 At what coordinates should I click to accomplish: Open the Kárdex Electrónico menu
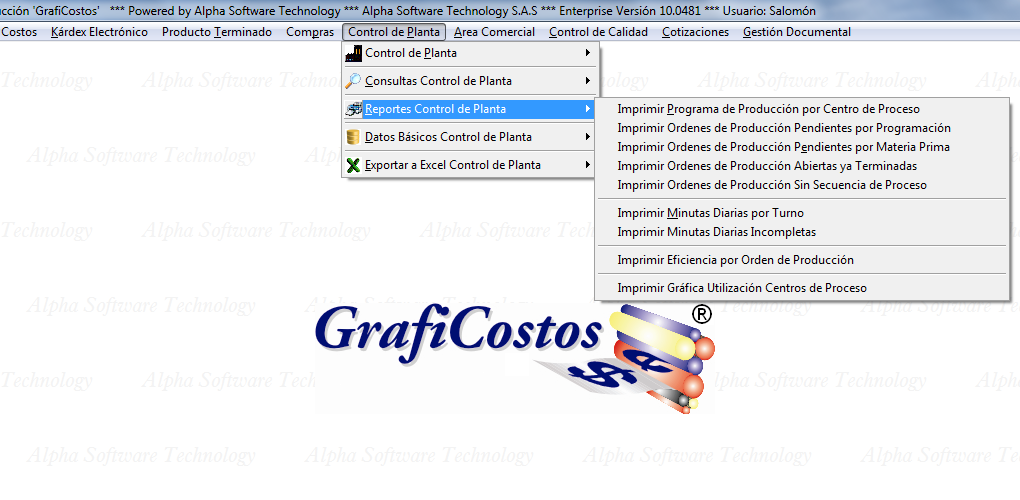point(99,32)
